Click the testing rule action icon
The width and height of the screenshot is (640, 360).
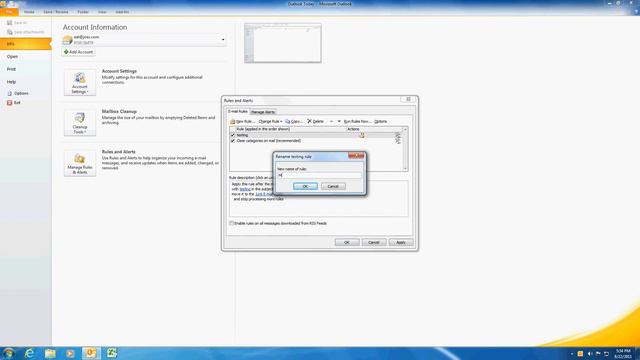362,135
